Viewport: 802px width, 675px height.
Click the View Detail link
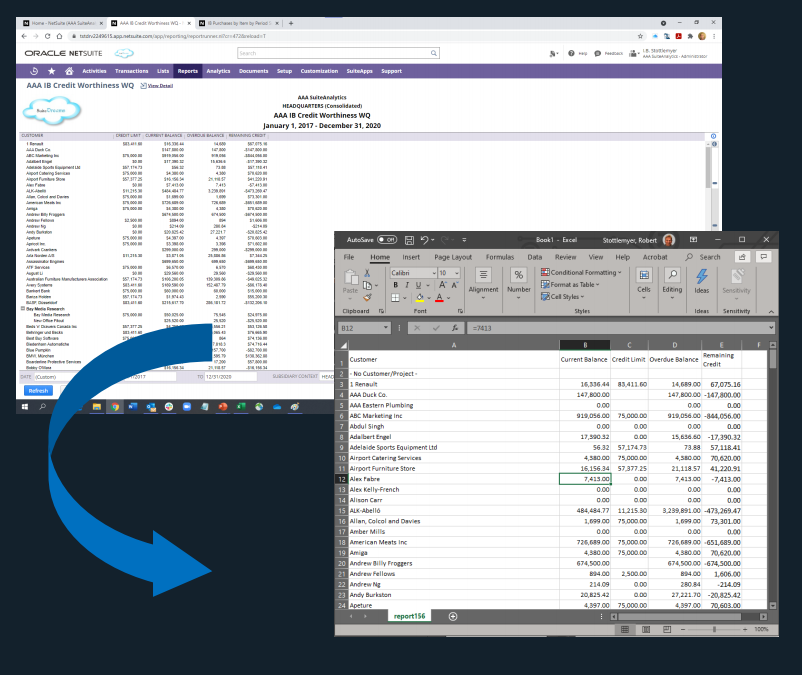(161, 87)
